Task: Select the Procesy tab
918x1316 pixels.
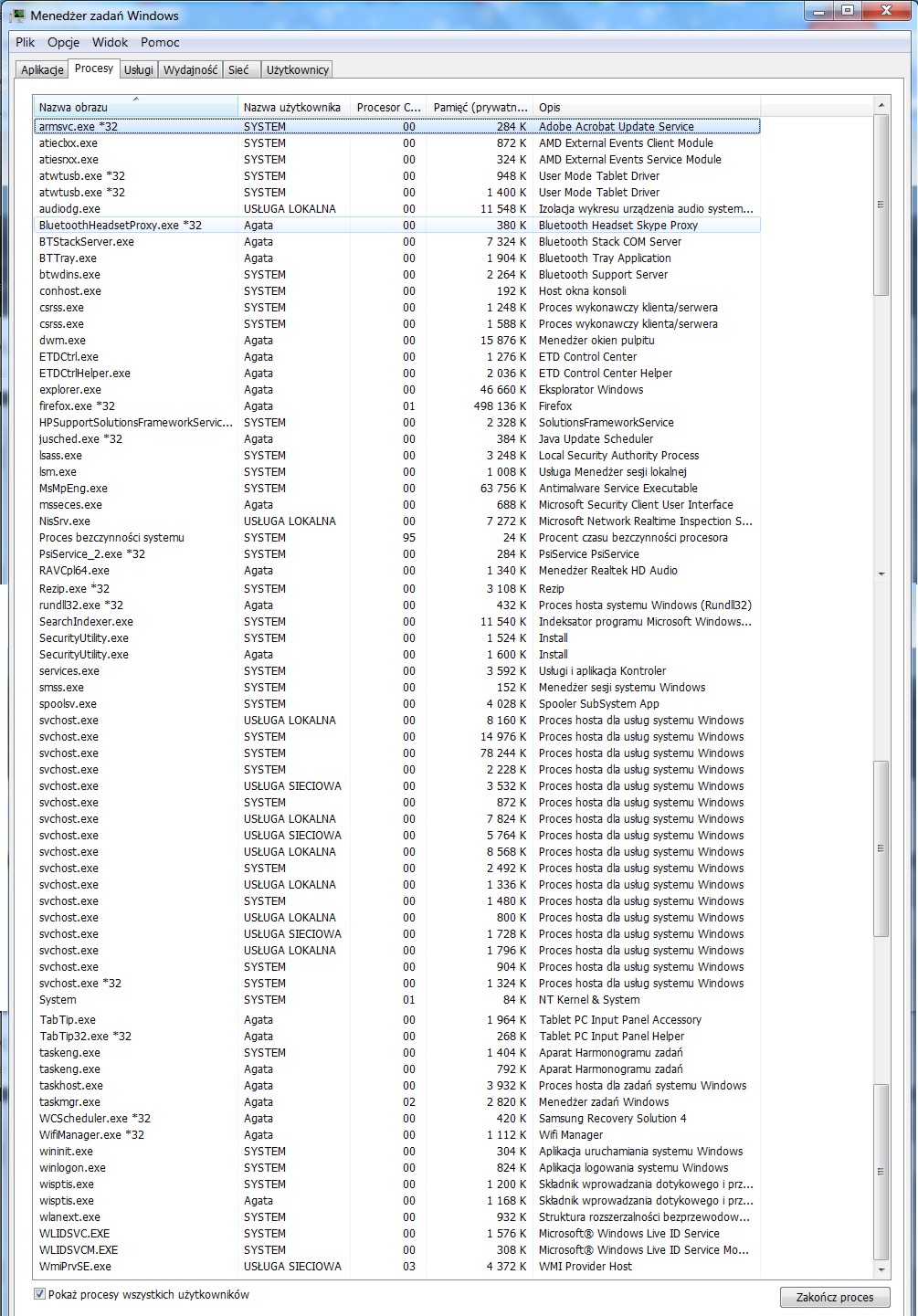Action: (94, 68)
